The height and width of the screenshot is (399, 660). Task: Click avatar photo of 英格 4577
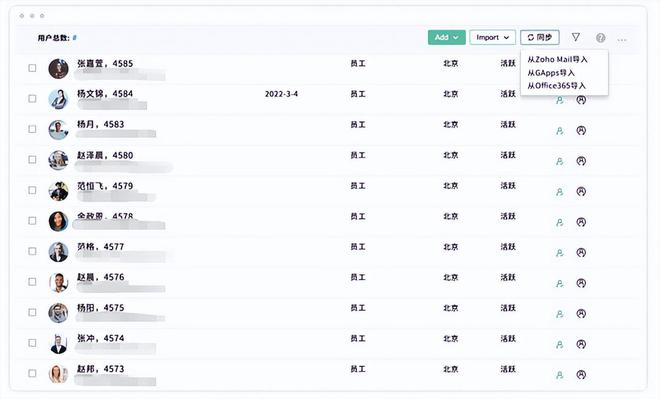(58, 252)
